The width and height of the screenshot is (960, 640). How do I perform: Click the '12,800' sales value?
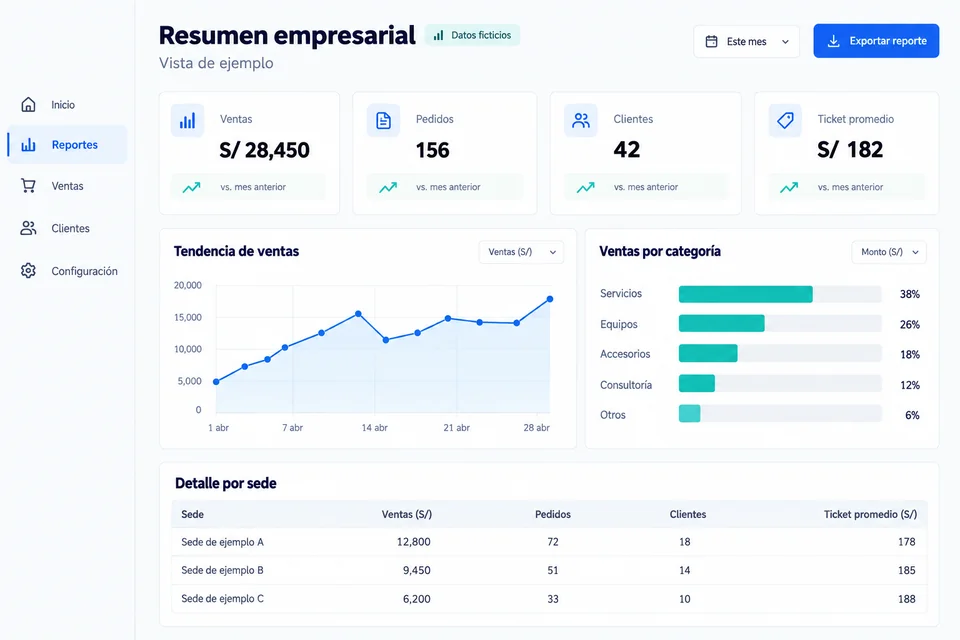pos(413,542)
